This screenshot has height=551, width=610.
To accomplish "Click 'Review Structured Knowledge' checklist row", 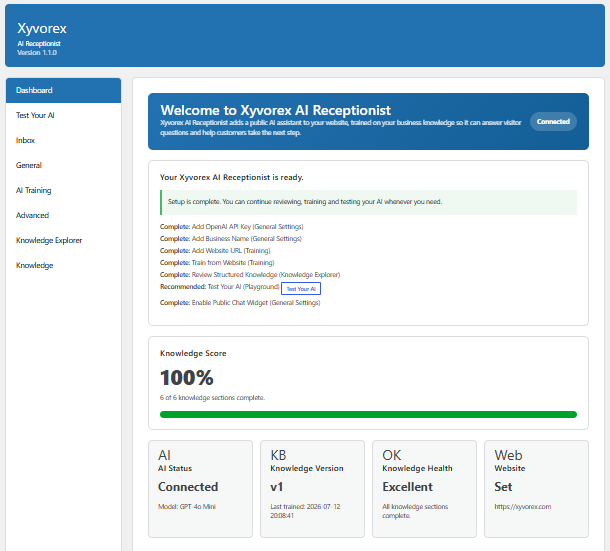I will pyautogui.click(x=250, y=275).
